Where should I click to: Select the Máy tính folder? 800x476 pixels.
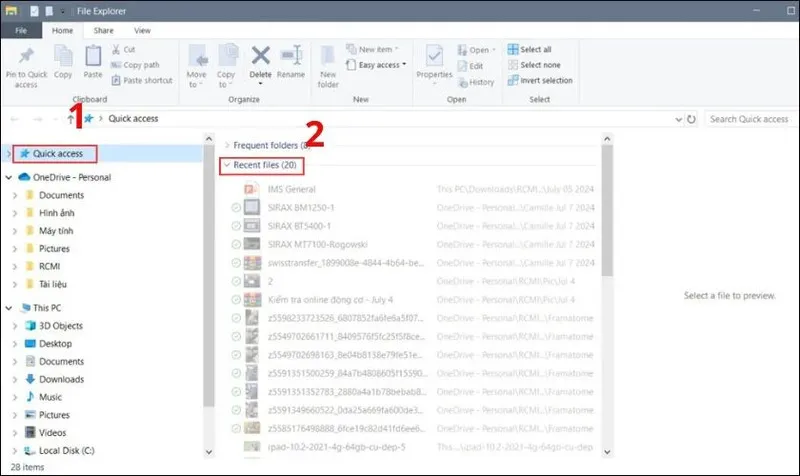click(x=56, y=231)
